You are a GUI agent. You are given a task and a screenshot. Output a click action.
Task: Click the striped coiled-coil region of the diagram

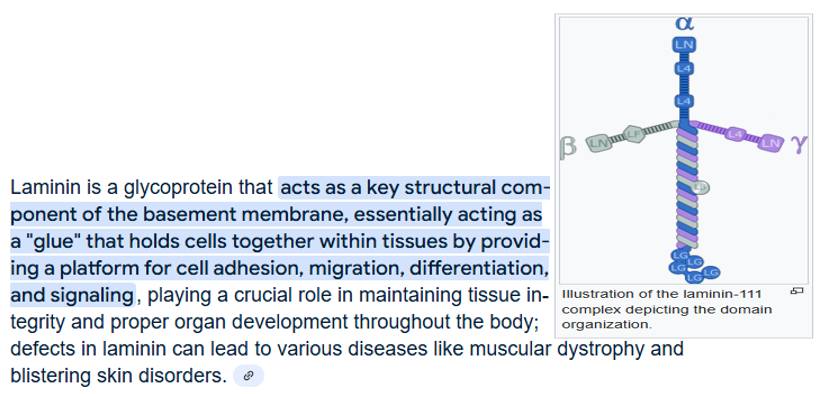point(685,189)
